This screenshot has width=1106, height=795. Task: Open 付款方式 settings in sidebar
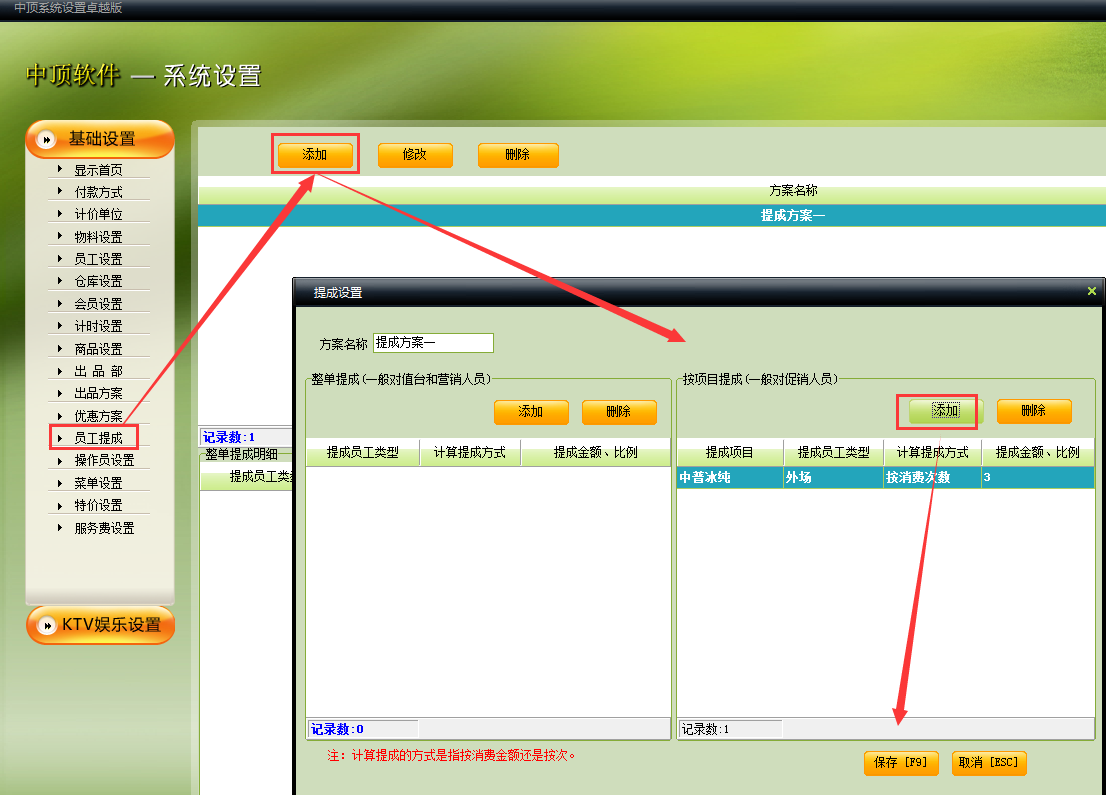(x=98, y=192)
